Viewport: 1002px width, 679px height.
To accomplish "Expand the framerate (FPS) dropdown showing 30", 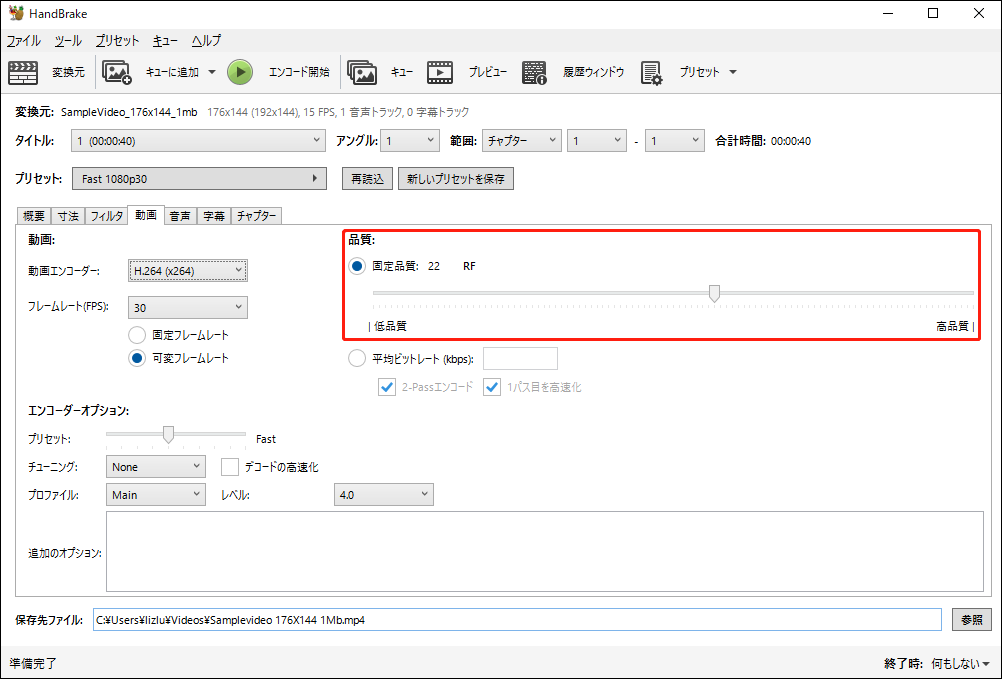I will pos(188,307).
